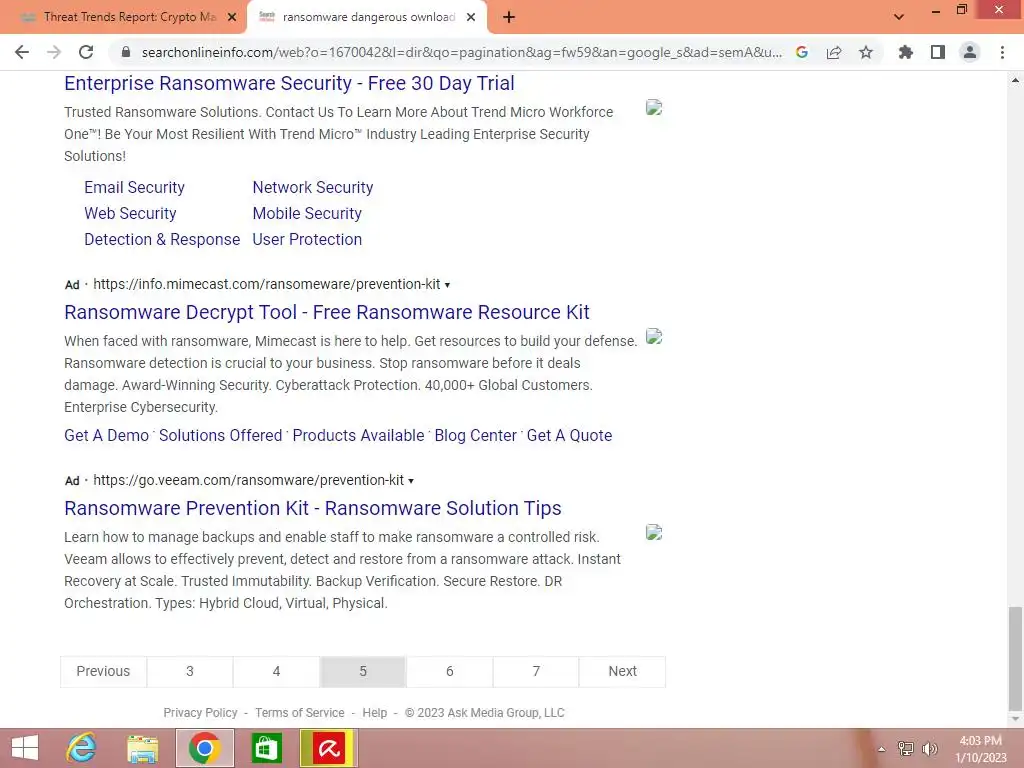Open Detection & Response sitelink

click(162, 240)
